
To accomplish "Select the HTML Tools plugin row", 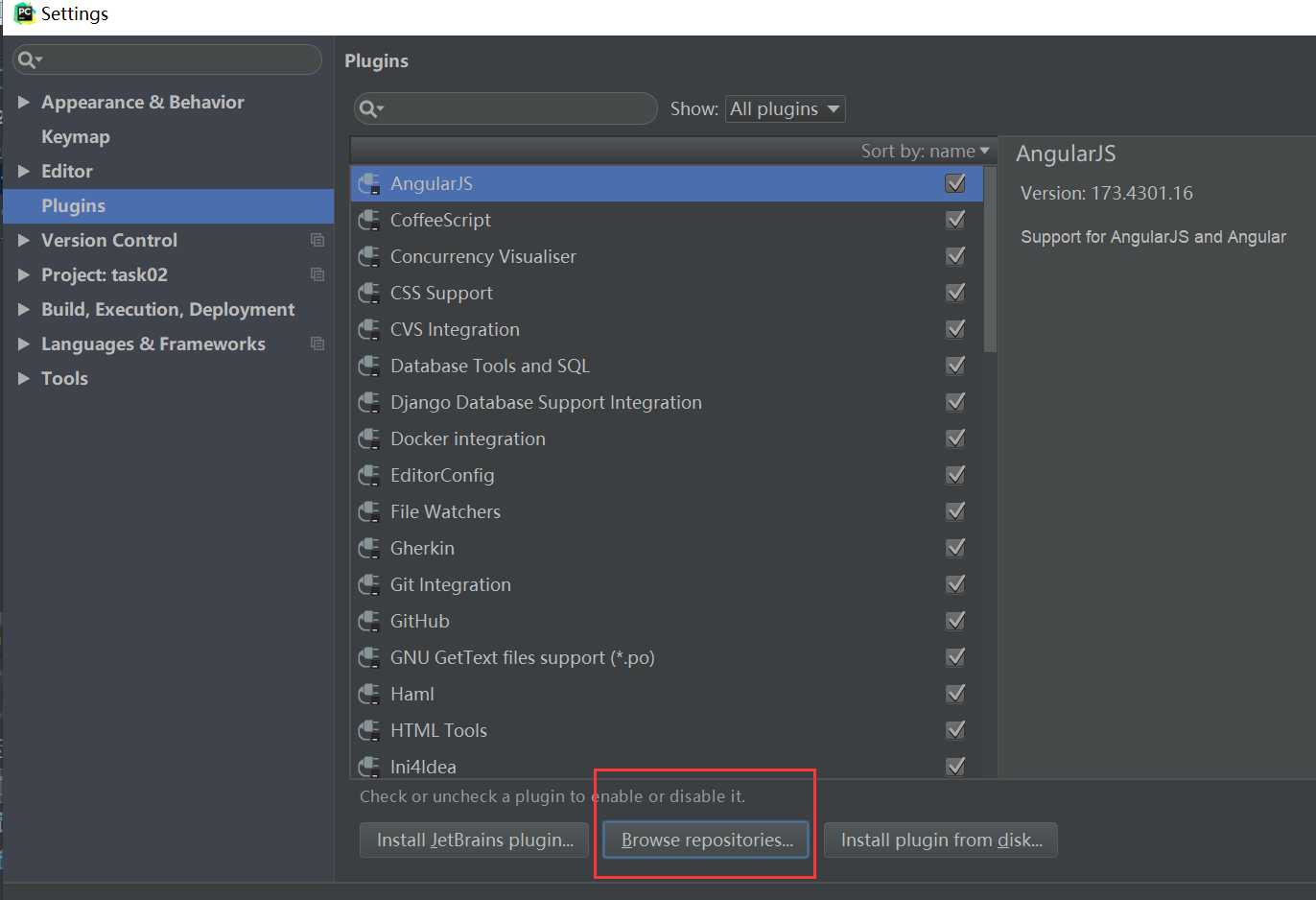I will pos(668,730).
